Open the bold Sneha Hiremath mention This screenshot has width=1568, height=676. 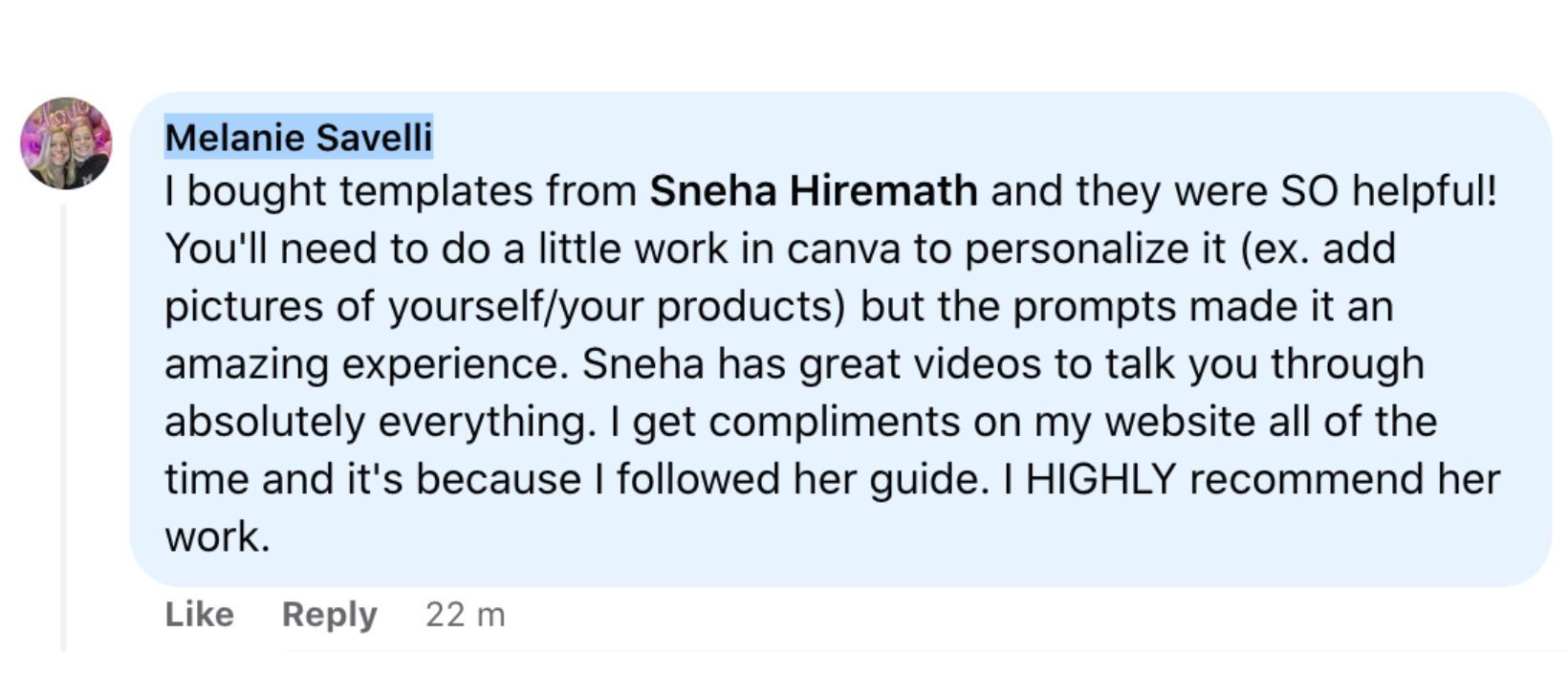pos(813,191)
